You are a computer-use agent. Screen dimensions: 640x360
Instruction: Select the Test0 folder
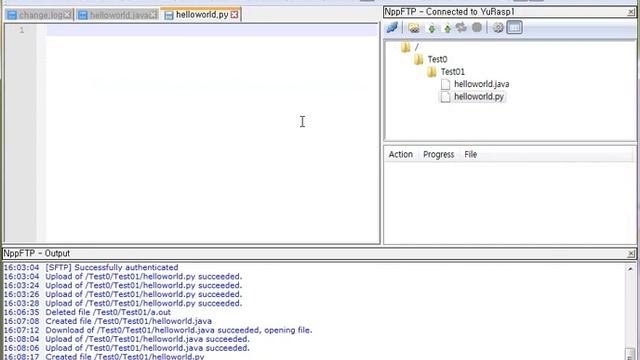[437, 60]
